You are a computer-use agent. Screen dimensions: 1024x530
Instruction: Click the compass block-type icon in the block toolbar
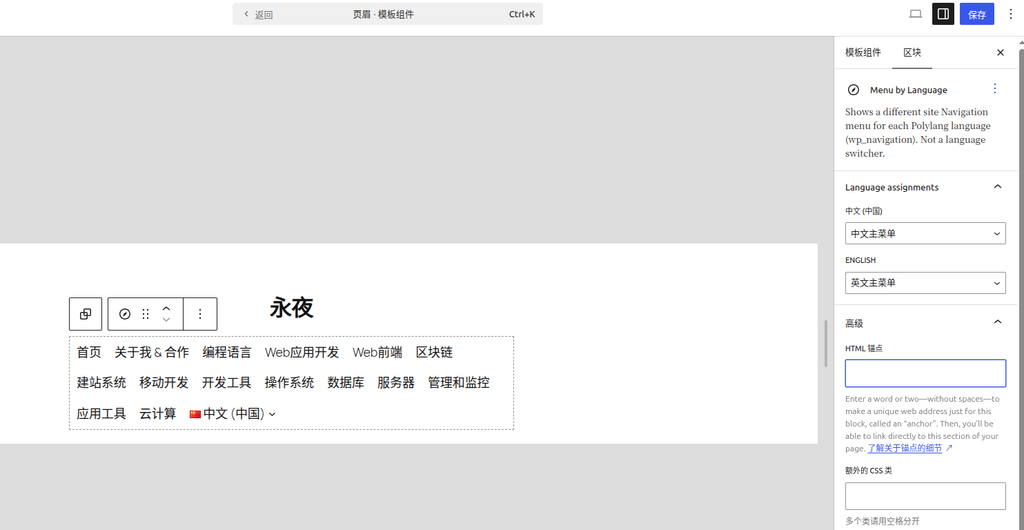[125, 314]
